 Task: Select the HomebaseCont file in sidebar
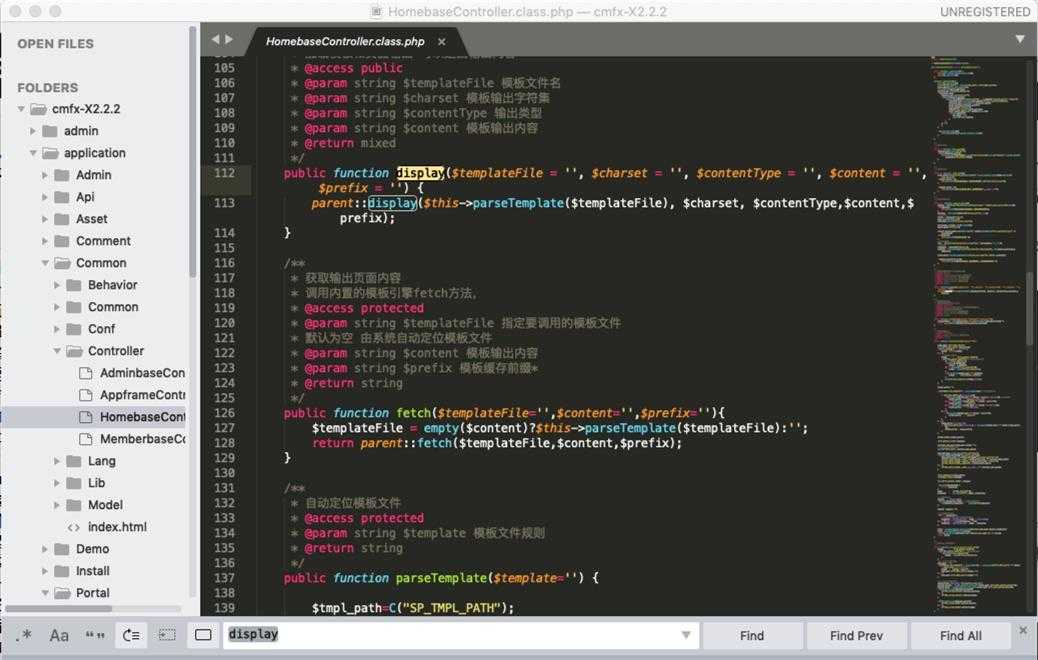(142, 417)
